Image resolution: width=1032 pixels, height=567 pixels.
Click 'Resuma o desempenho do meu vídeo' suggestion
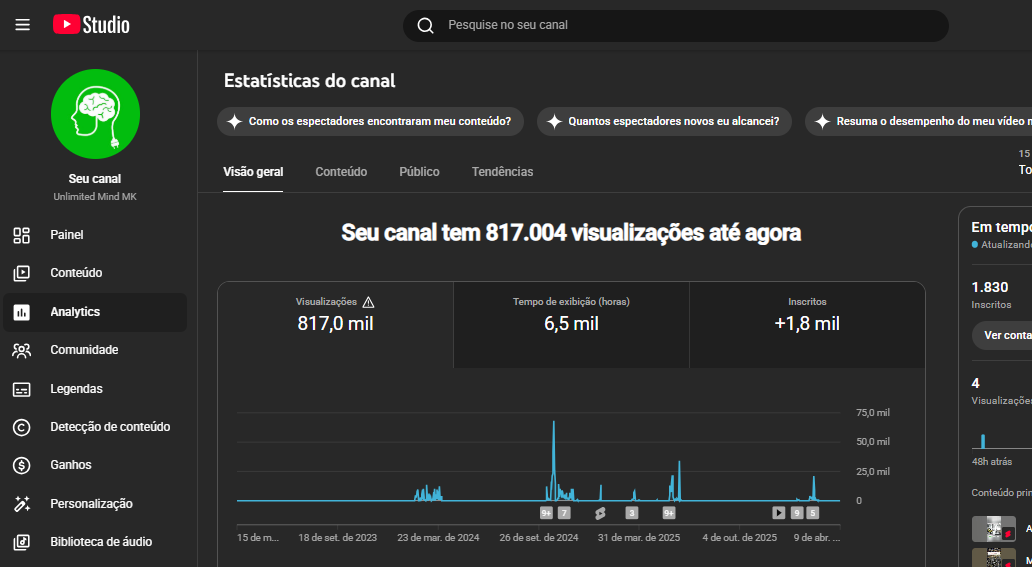coord(919,122)
